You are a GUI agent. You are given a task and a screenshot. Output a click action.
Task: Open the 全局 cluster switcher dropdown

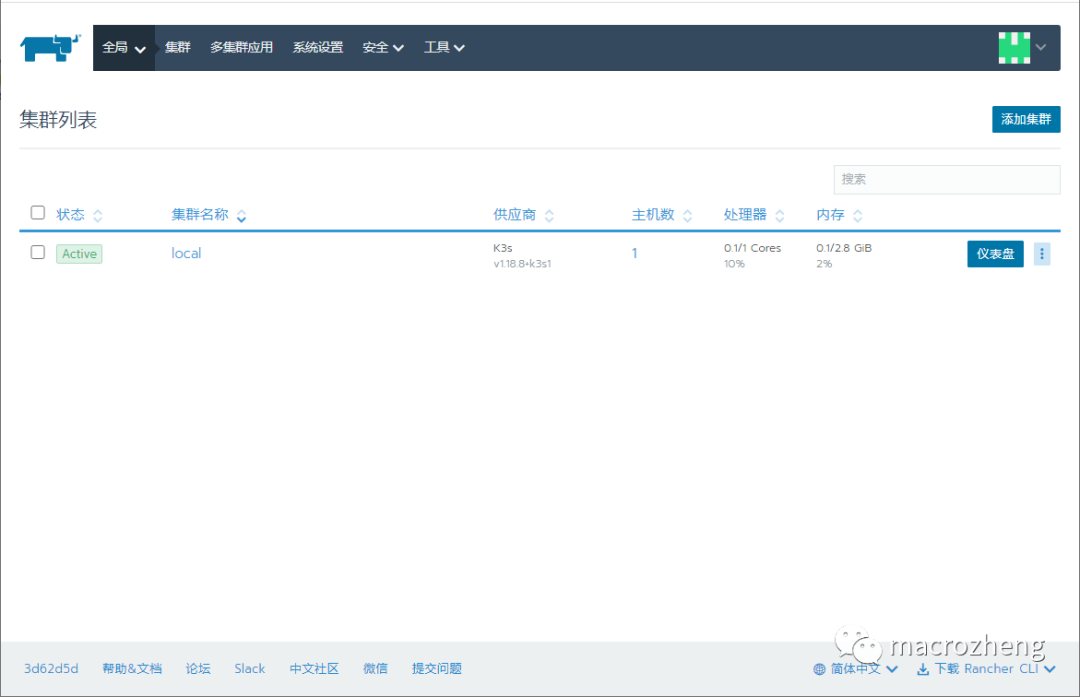point(122,47)
